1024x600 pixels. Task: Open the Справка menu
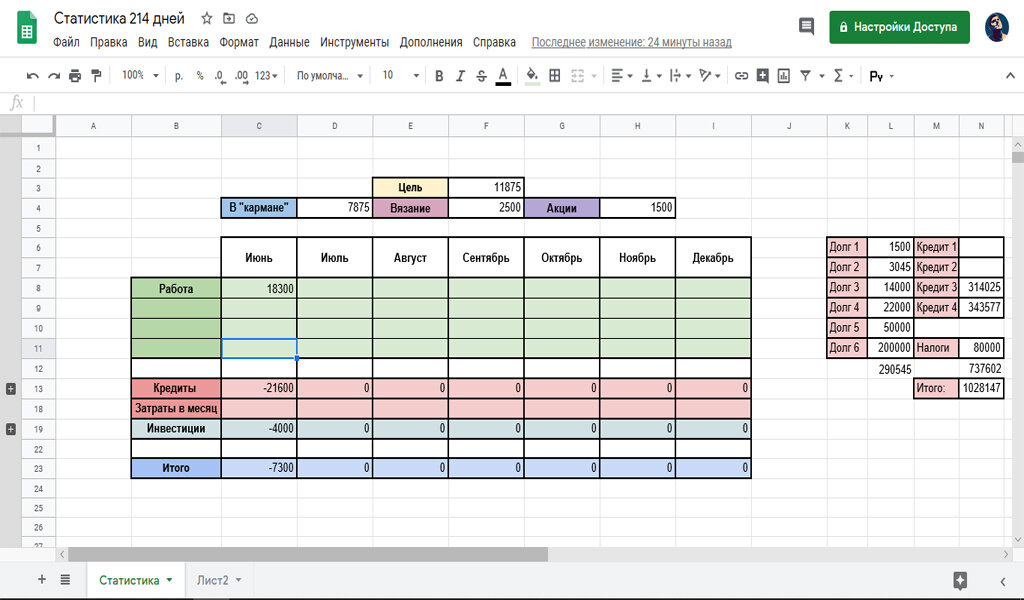[x=494, y=42]
